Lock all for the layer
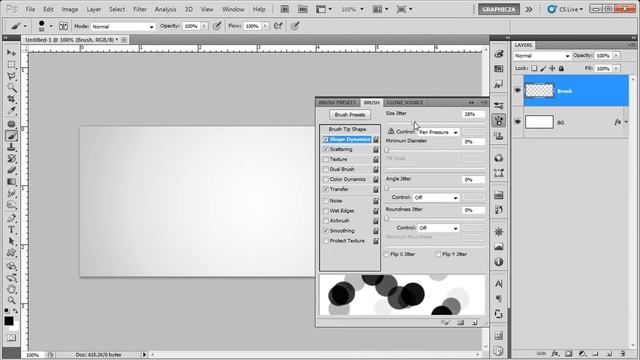Image resolution: width=640 pixels, height=360 pixels. click(561, 69)
